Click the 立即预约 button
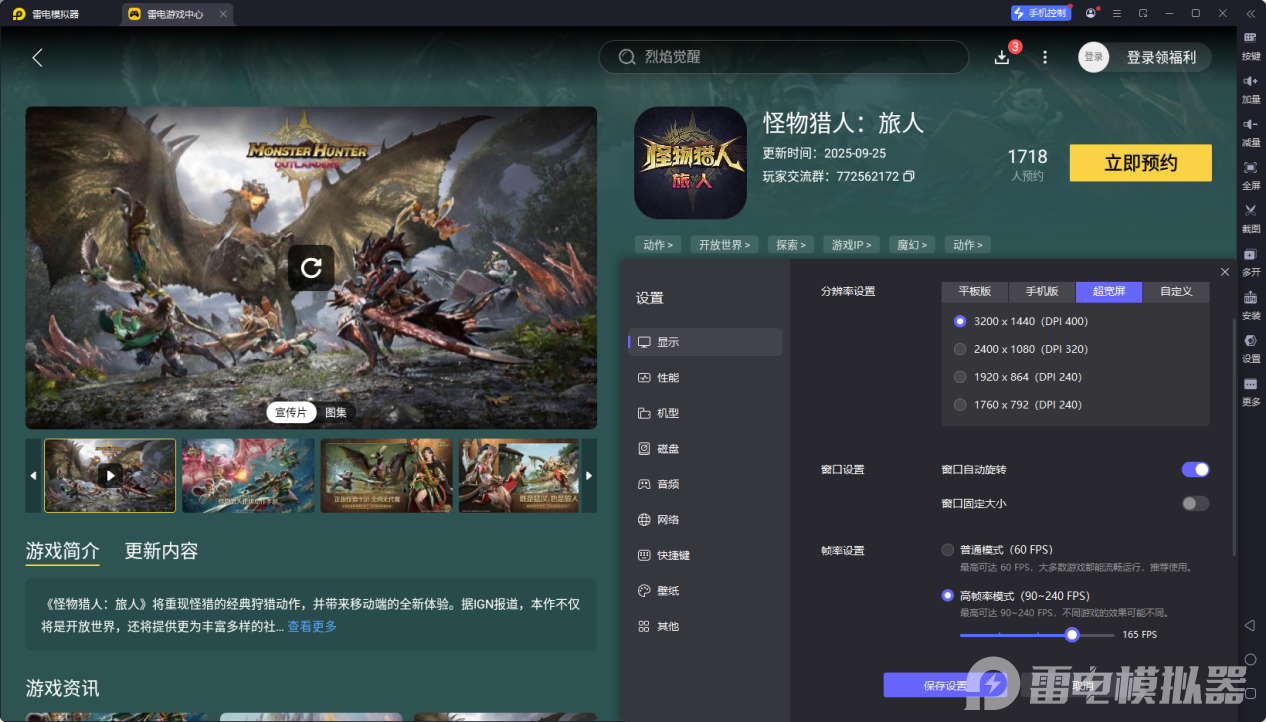The width and height of the screenshot is (1266, 722). [1140, 163]
